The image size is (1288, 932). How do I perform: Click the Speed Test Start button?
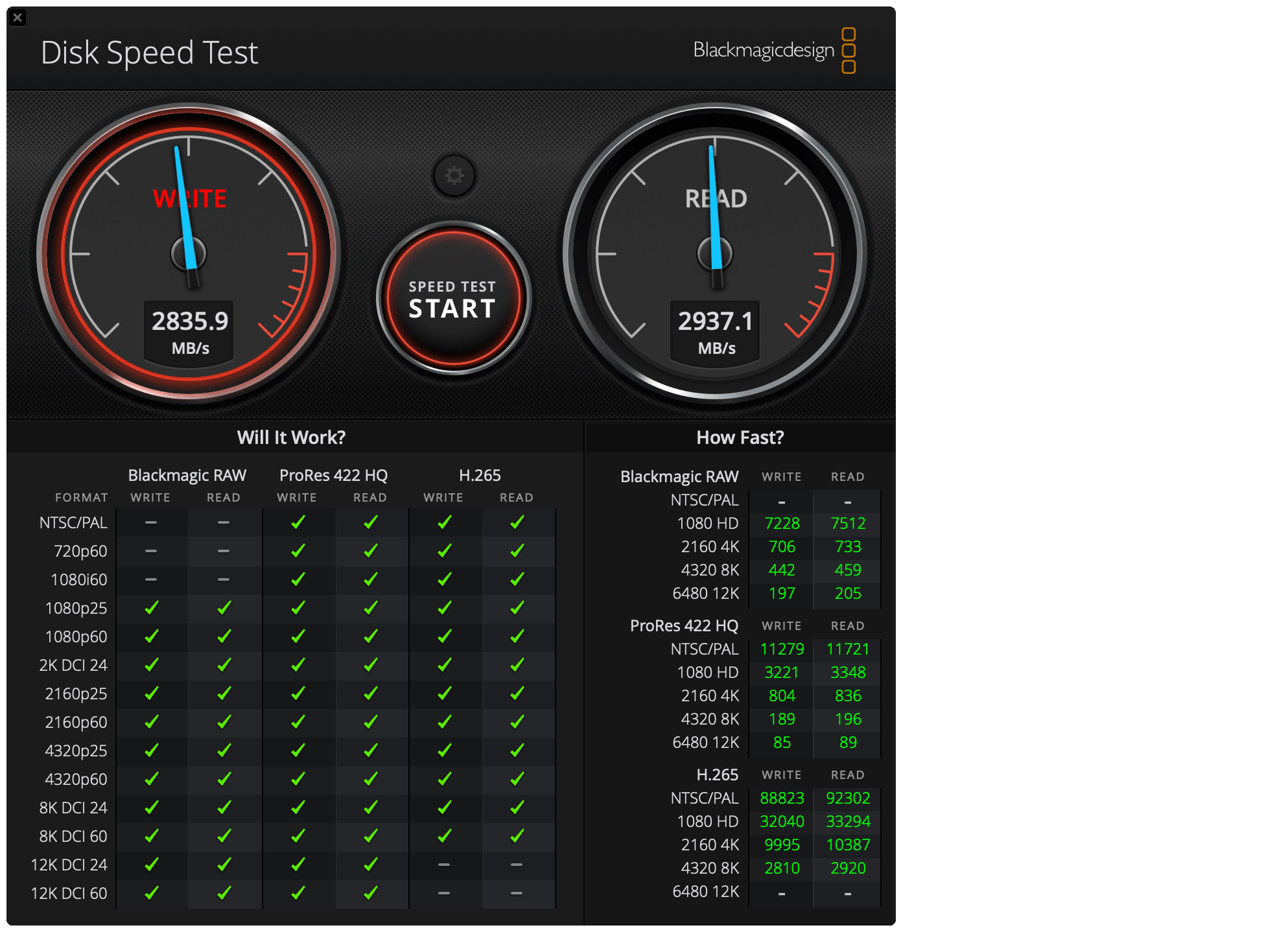(x=454, y=298)
